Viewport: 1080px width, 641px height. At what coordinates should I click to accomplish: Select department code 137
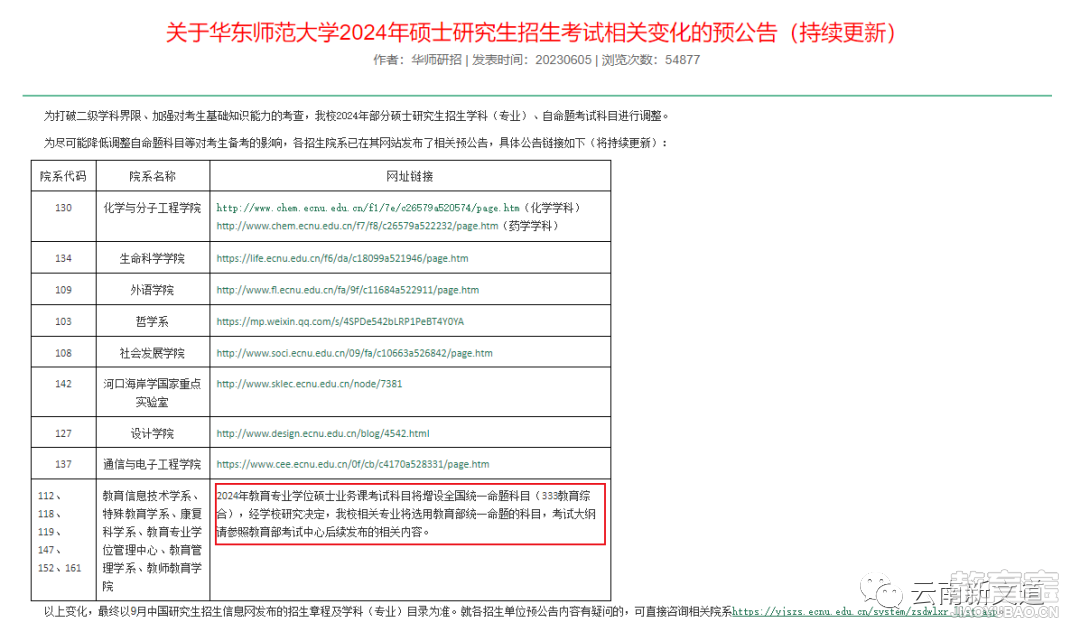[x=63, y=464]
